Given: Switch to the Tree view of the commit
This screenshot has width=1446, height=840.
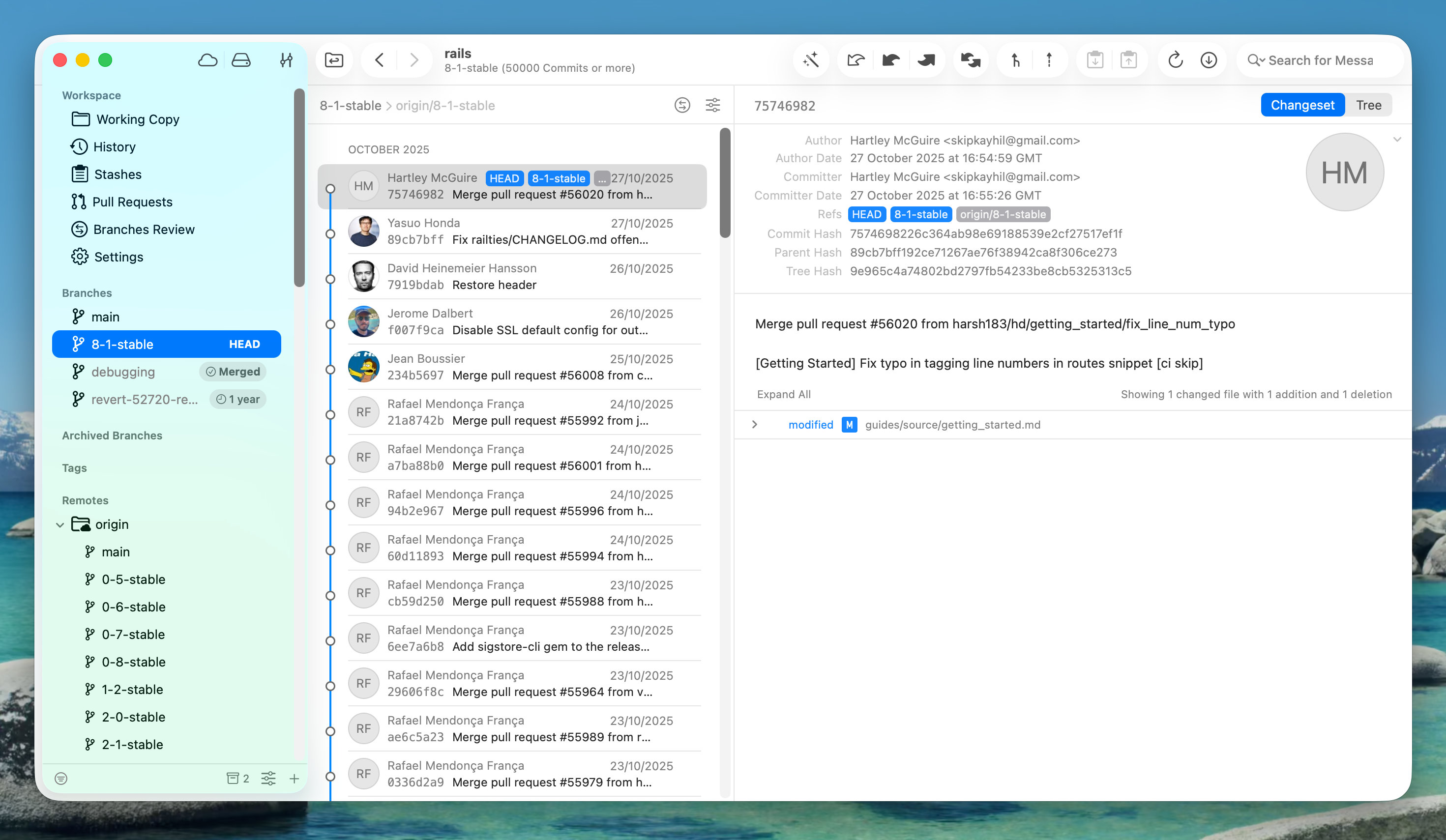Looking at the screenshot, I should 1369,104.
